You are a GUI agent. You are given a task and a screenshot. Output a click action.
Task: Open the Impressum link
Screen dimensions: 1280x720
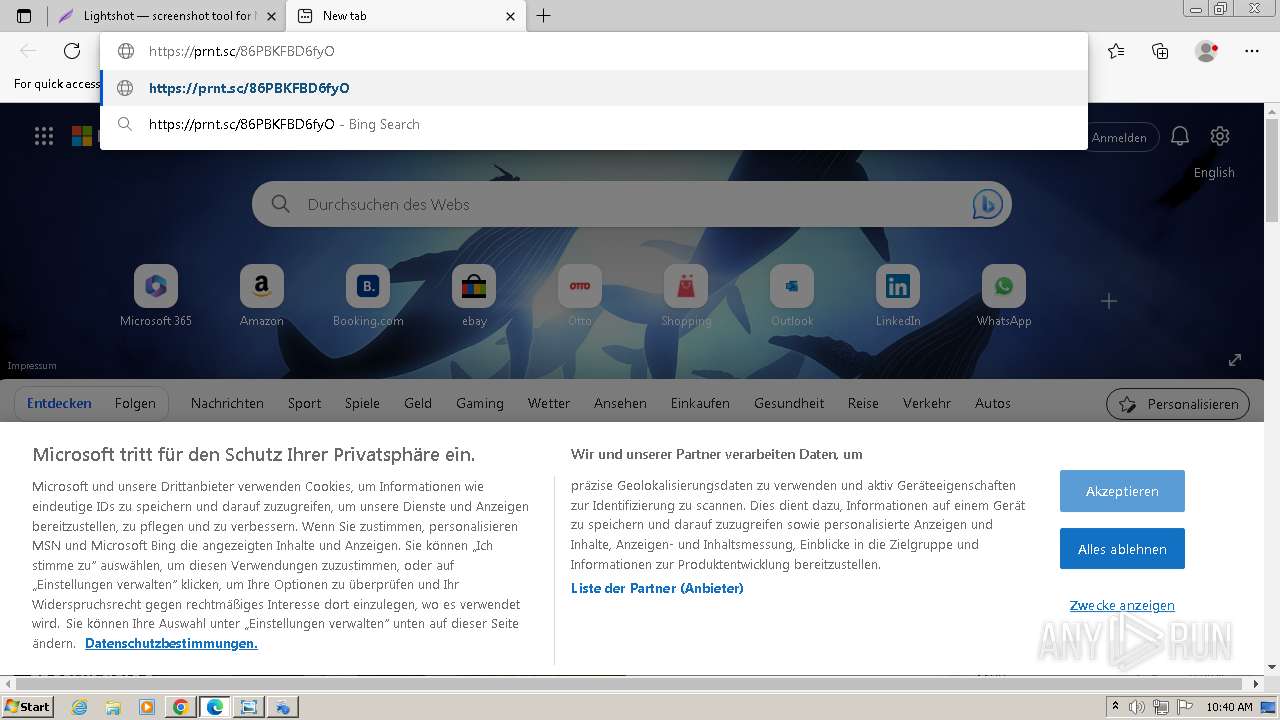[x=32, y=366]
